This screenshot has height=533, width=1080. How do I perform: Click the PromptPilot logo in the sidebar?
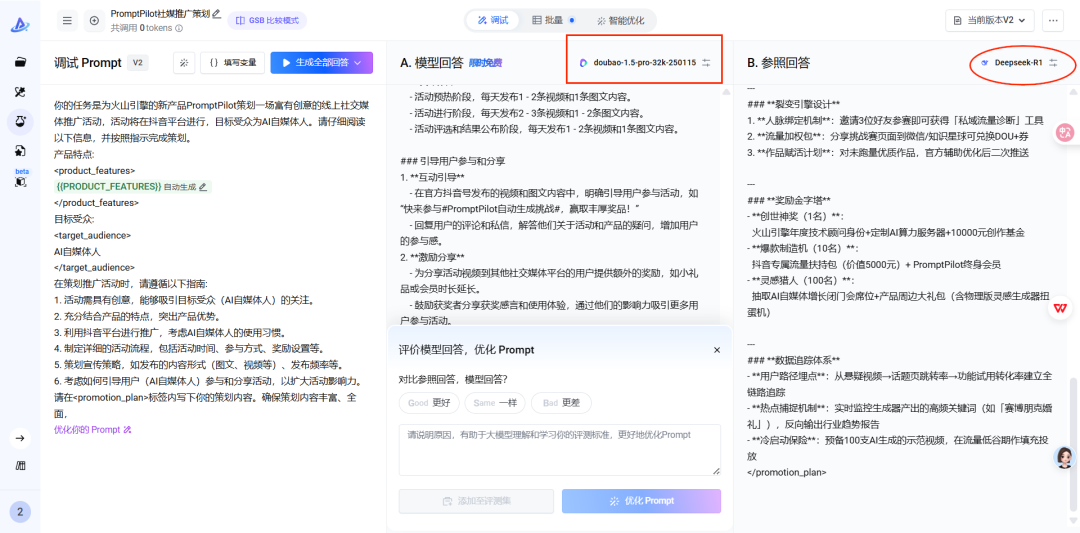pyautogui.click(x=19, y=25)
